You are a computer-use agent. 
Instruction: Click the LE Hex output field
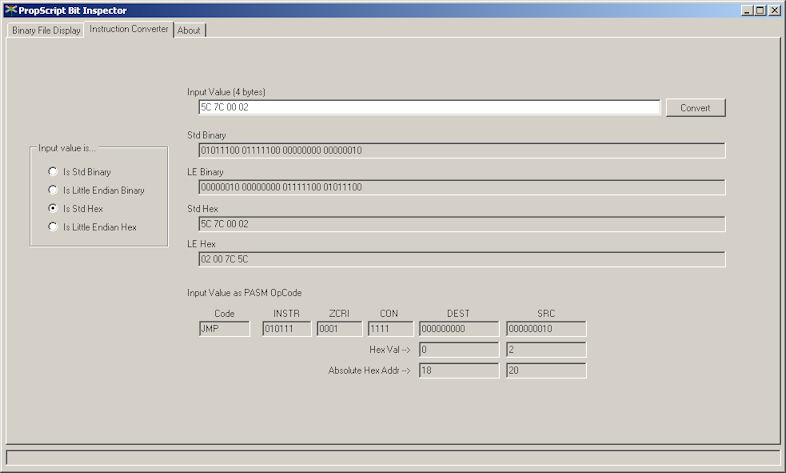coord(461,260)
